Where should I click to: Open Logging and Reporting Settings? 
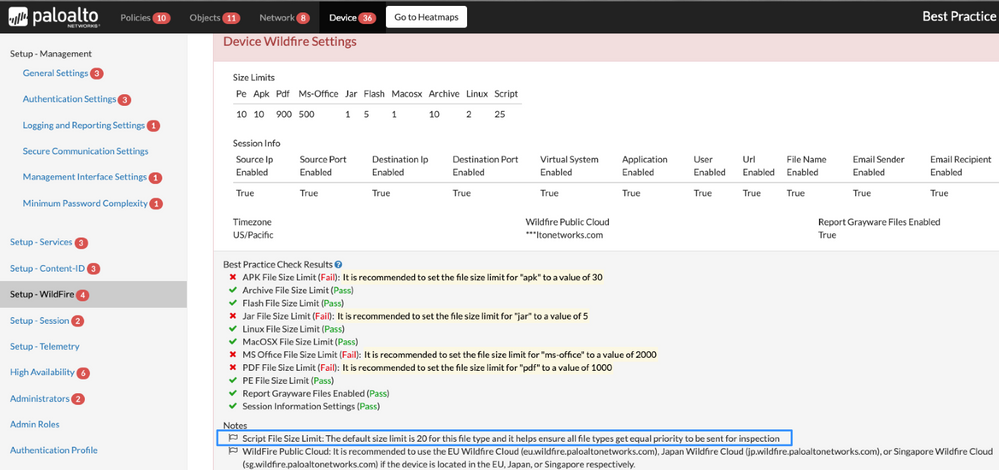pyautogui.click(x=84, y=125)
